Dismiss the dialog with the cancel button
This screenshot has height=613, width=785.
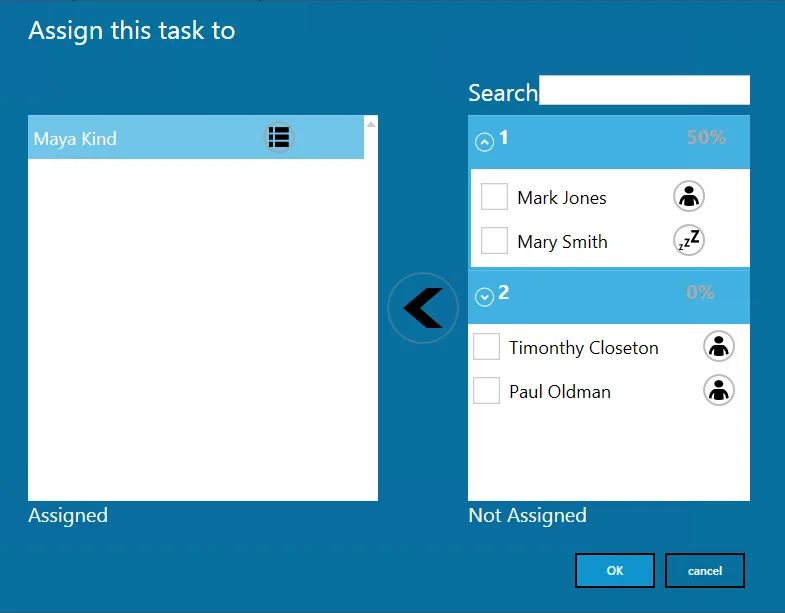(705, 570)
